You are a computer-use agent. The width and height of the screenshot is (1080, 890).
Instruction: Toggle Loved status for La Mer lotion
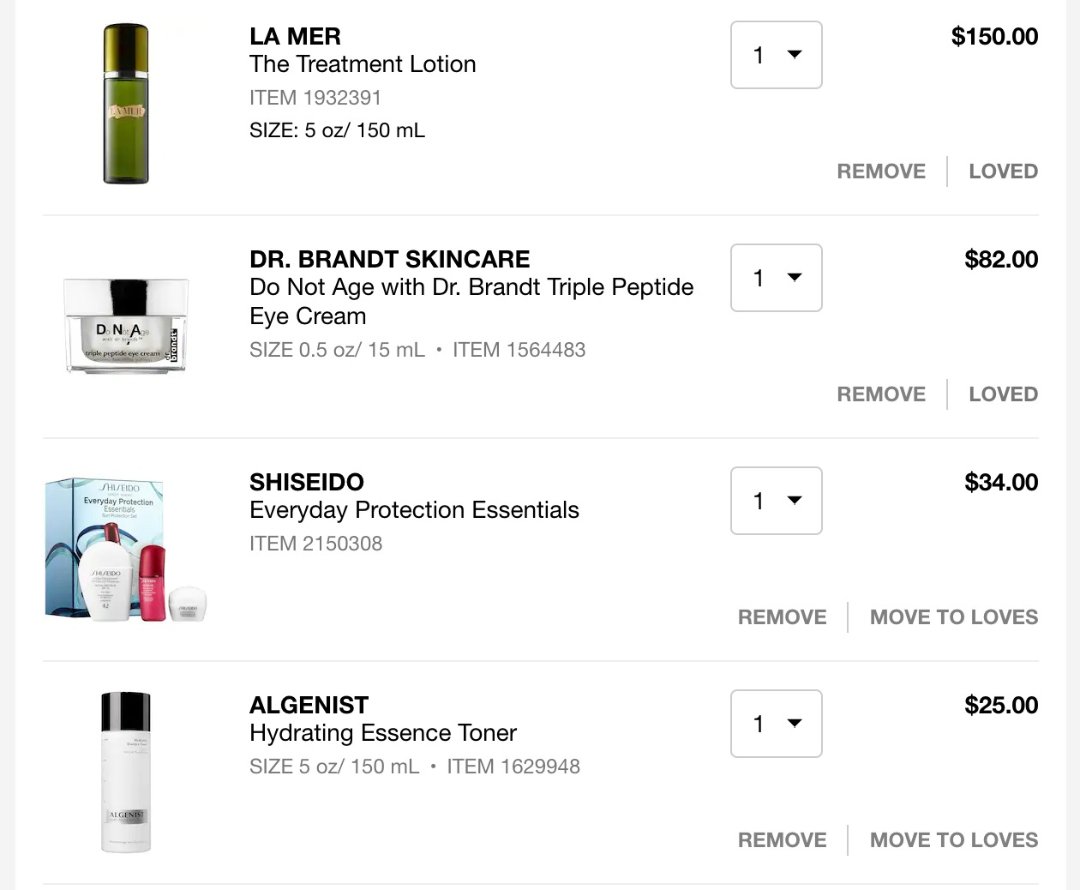1003,171
